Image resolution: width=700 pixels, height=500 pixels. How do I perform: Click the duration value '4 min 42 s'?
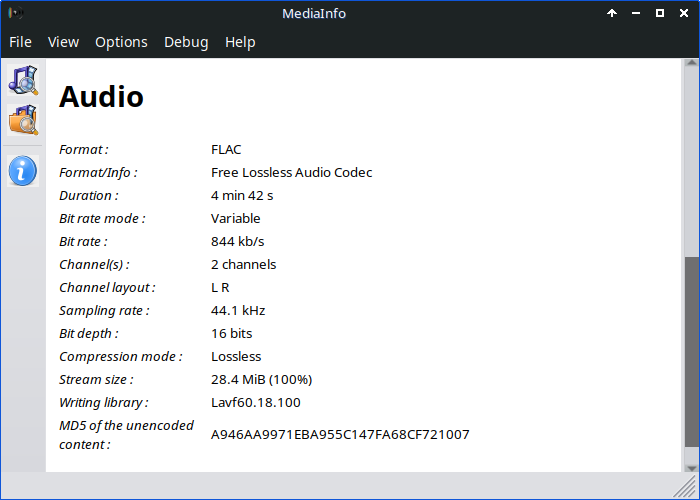[242, 196]
